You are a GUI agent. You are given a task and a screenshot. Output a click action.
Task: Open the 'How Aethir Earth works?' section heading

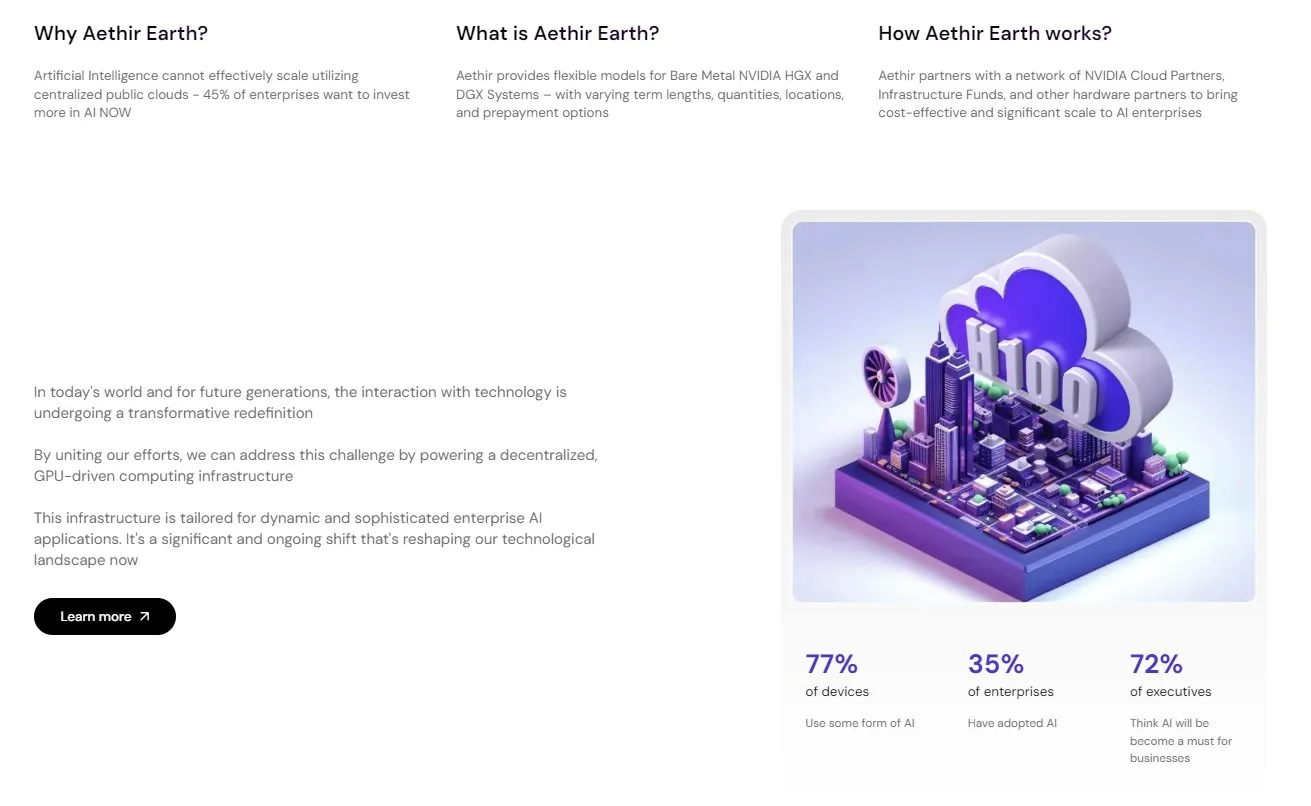(x=995, y=33)
